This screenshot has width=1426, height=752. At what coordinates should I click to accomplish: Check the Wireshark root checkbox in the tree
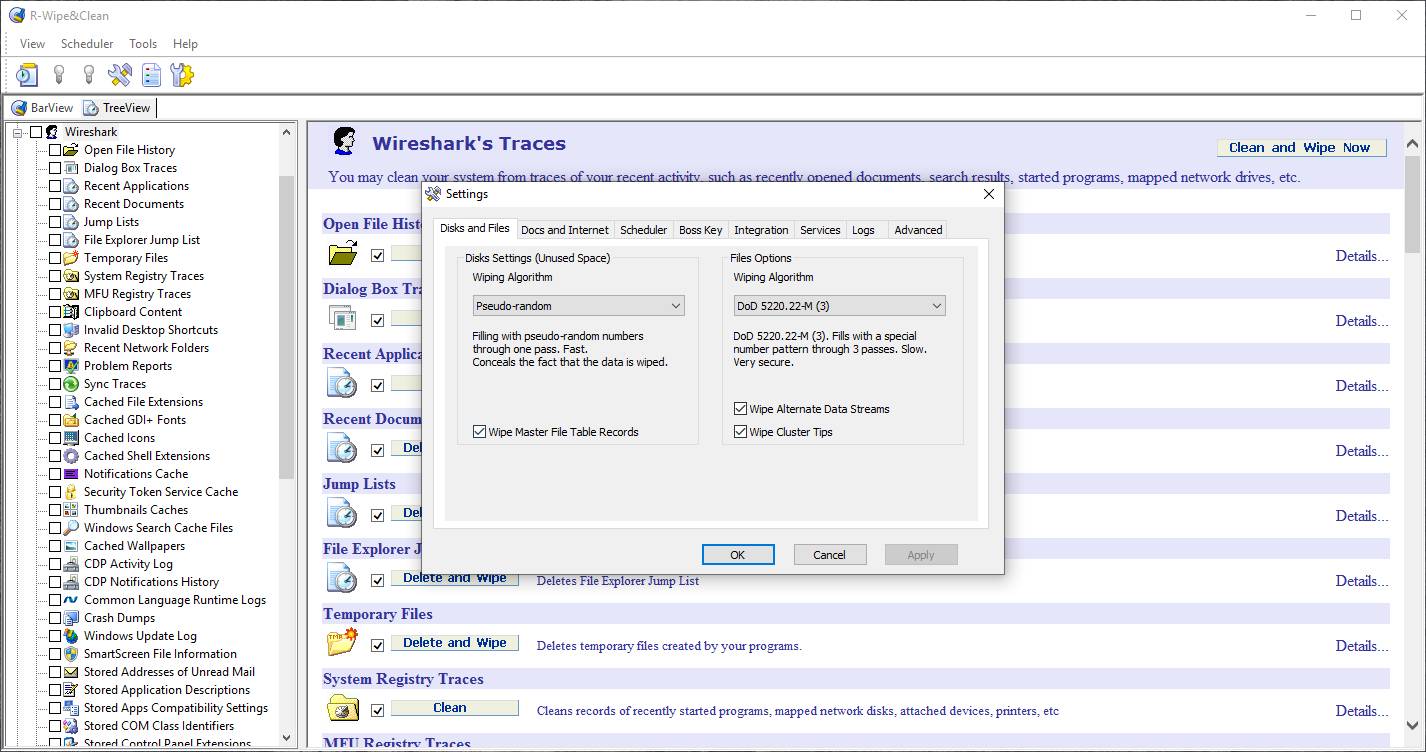click(x=36, y=132)
